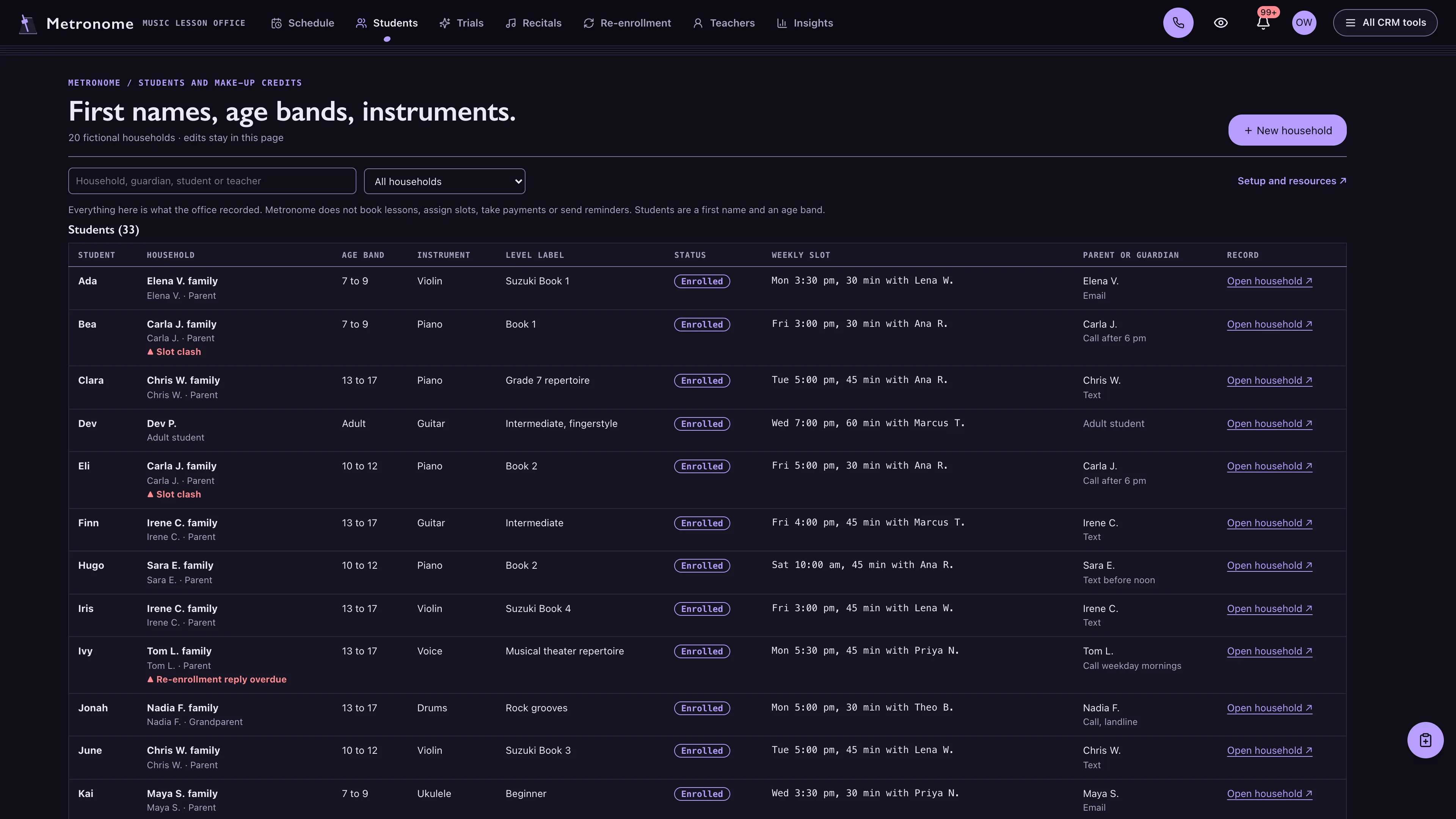Open the All CRM tools menu
Screen dimensions: 1456x819
pos(1385,23)
